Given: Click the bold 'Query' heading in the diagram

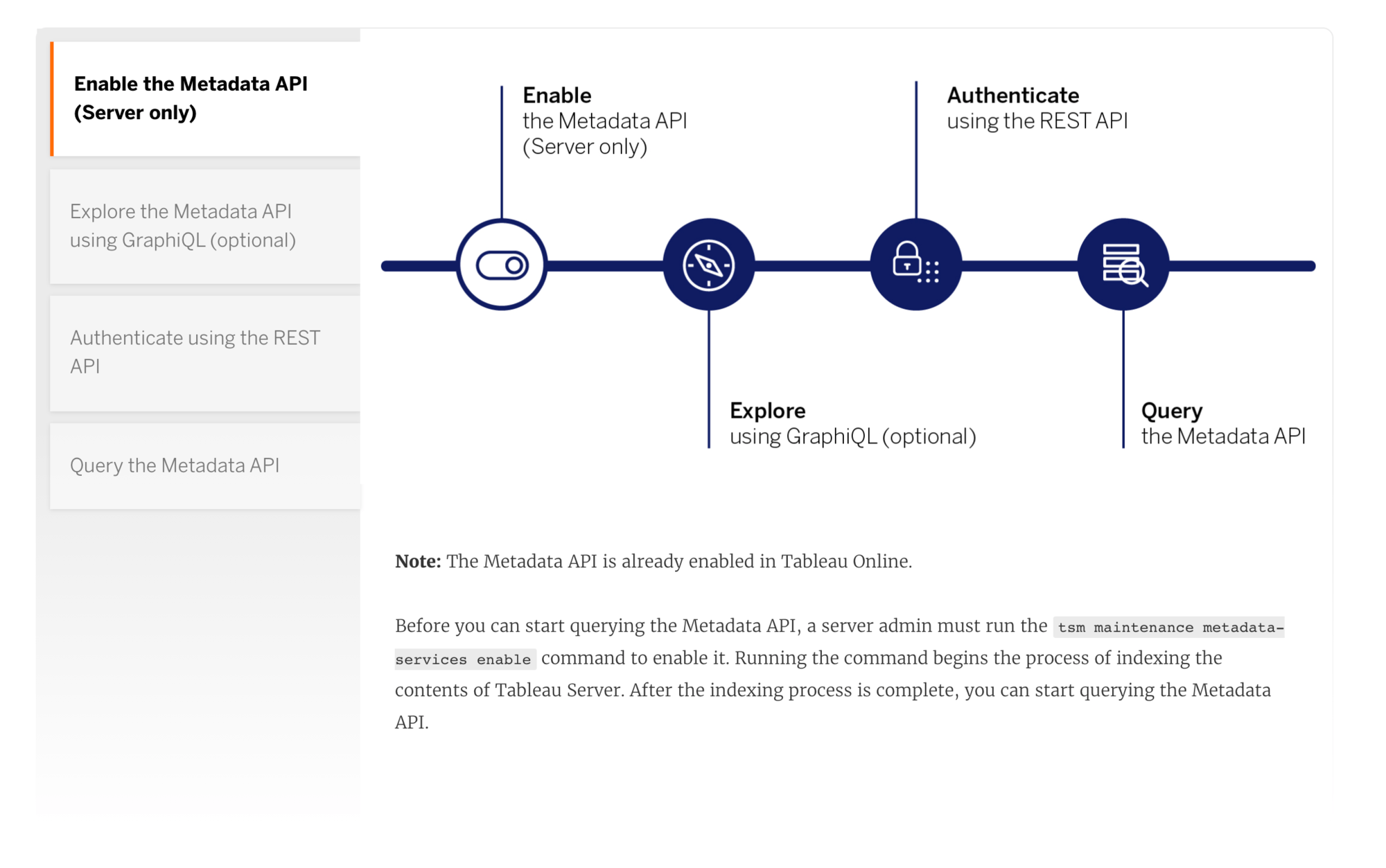Looking at the screenshot, I should (x=1171, y=411).
